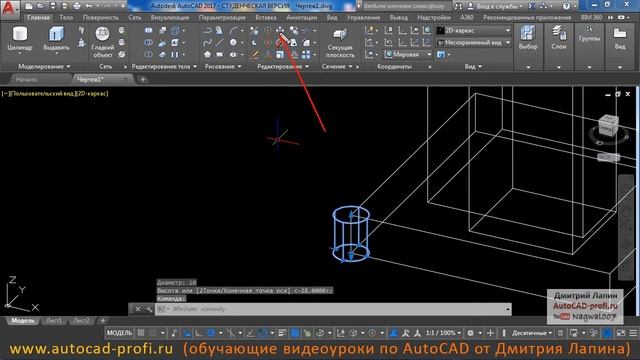
Task: Click the solid Subtract icon
Action: 149,42
